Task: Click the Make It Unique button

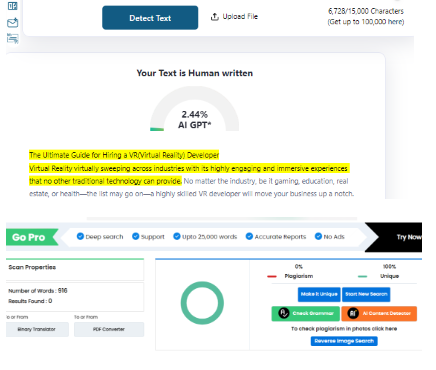Action: click(319, 294)
